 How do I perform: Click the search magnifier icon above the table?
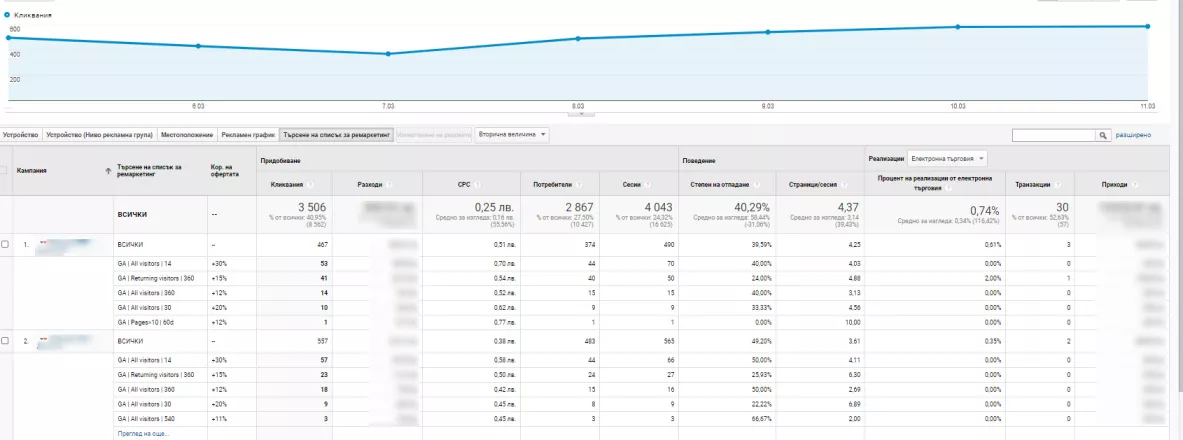coord(1104,135)
